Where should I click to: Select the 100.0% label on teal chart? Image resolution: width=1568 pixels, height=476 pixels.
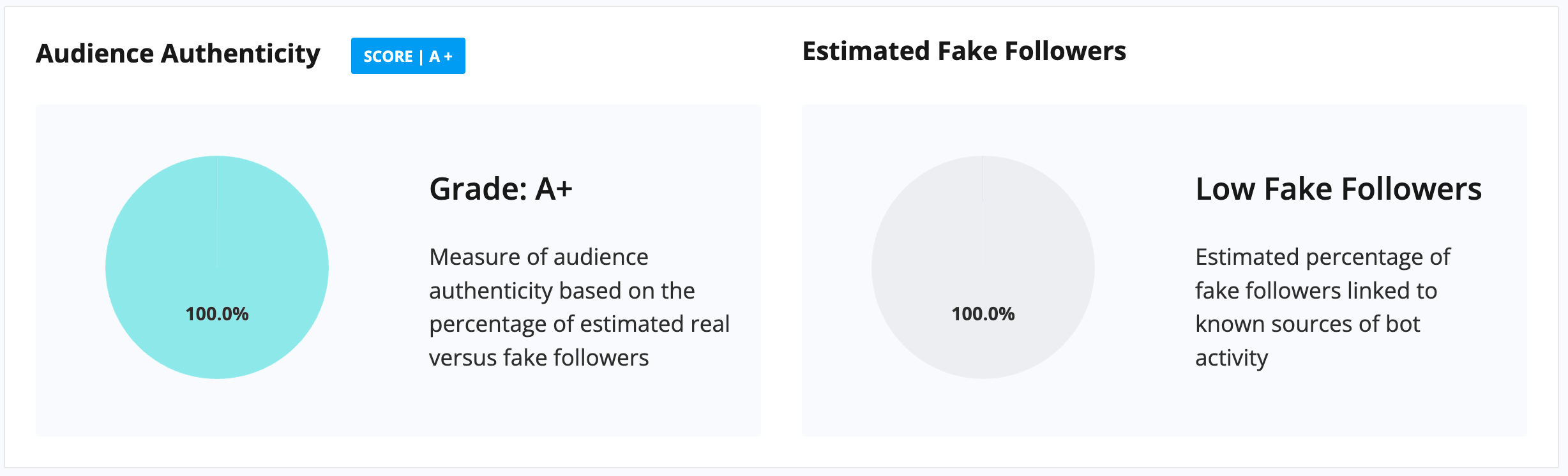[x=217, y=314]
